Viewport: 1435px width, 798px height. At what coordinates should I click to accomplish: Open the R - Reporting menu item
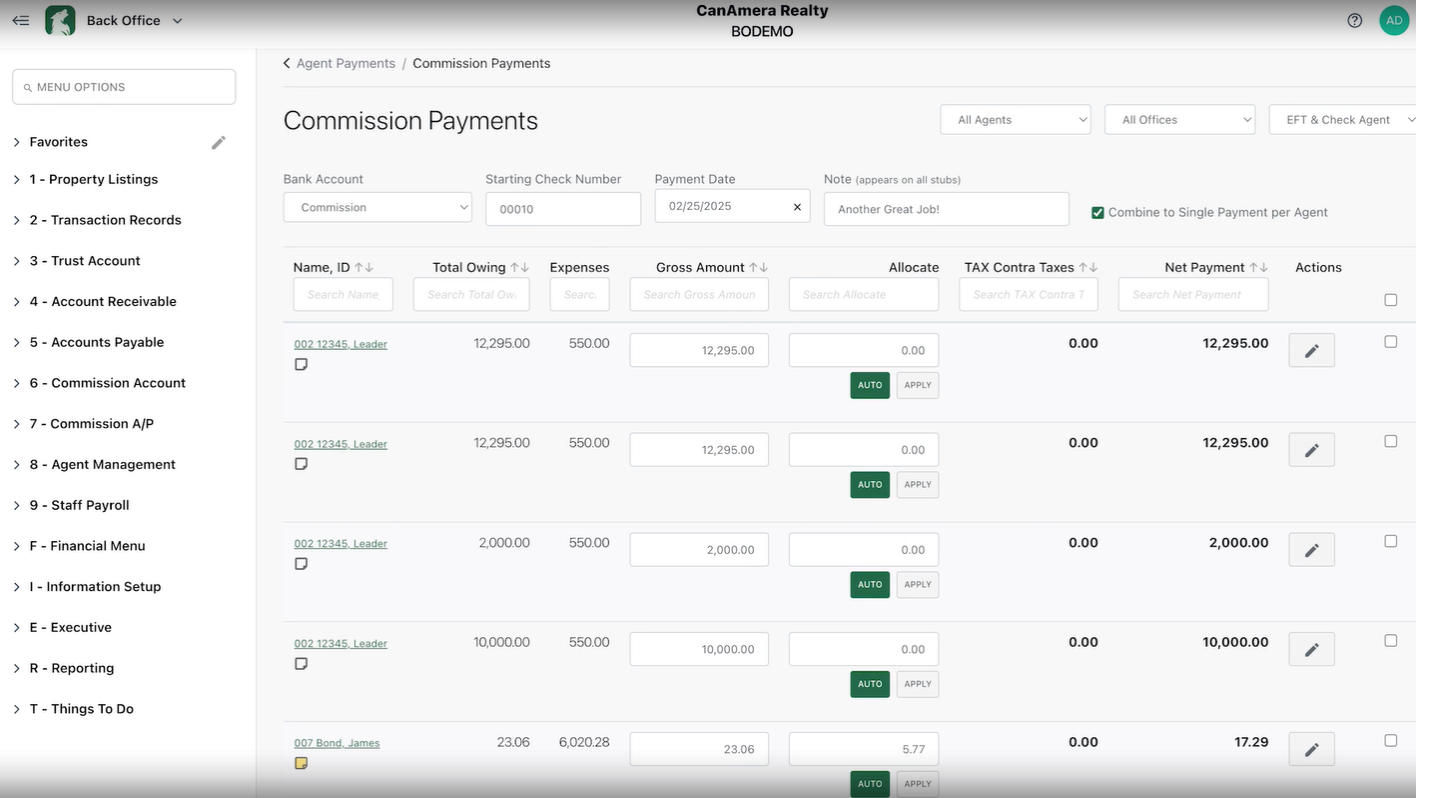pos(71,669)
